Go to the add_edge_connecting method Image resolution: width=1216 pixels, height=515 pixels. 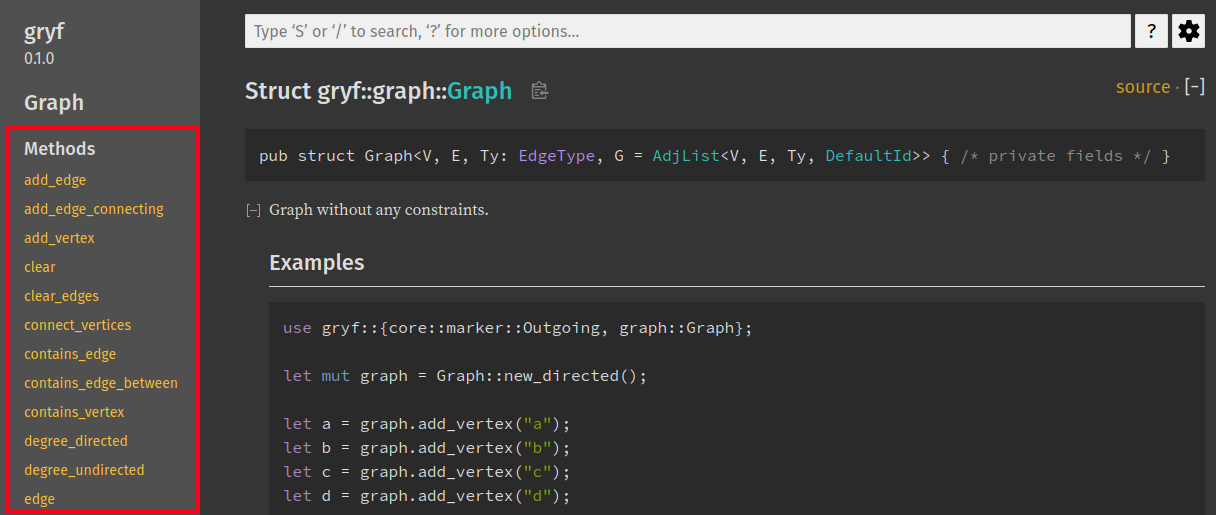click(x=94, y=209)
